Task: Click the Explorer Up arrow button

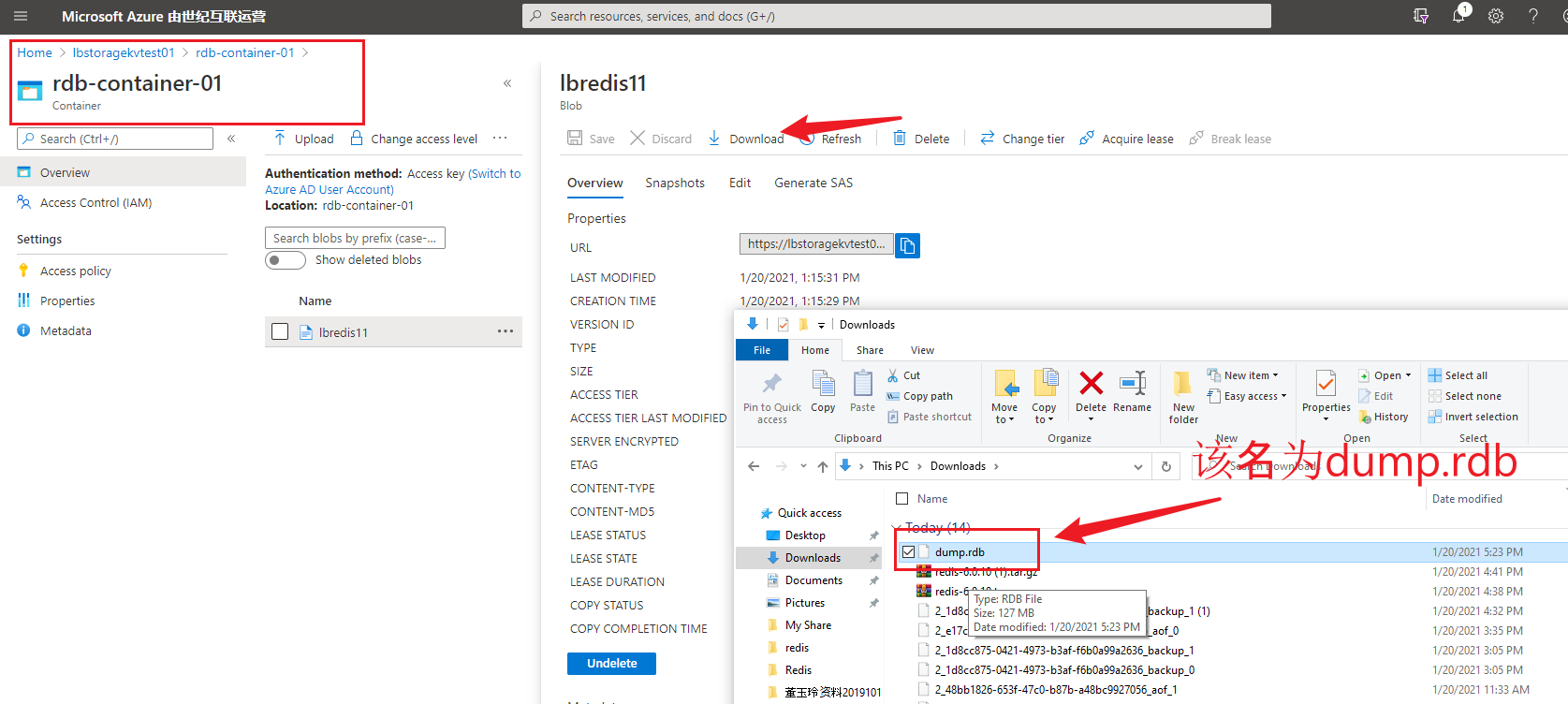Action: coord(822,466)
